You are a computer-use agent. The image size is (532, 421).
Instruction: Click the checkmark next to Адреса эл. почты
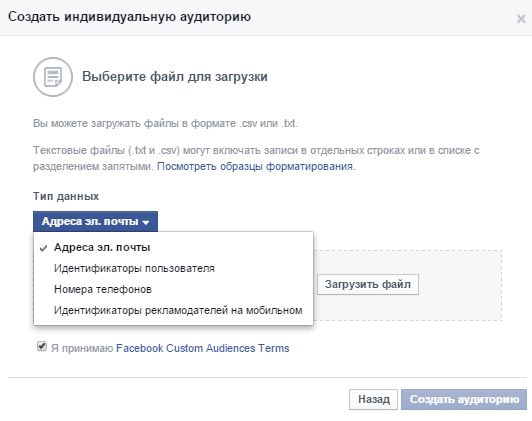43,248
